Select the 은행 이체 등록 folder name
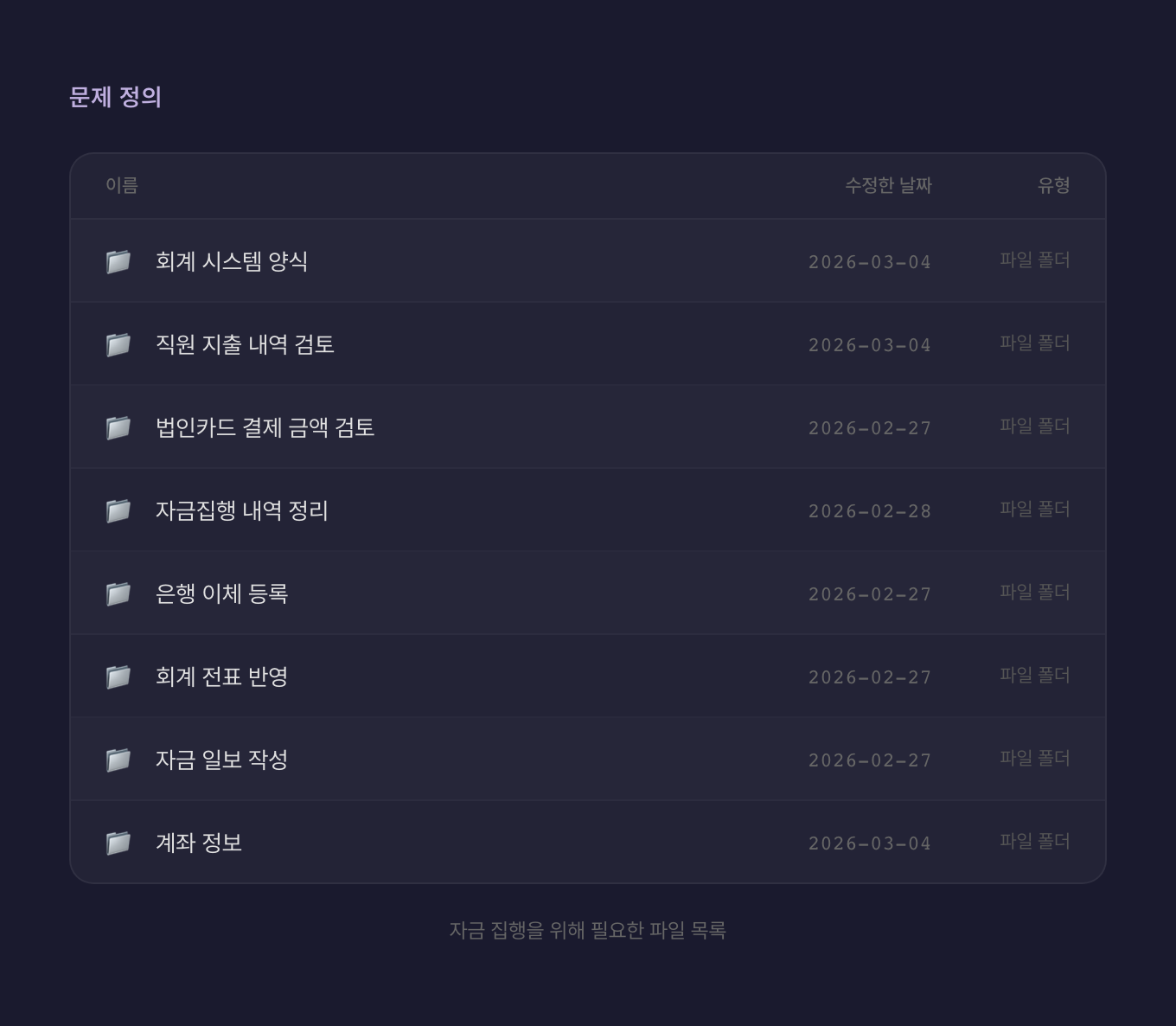The width and height of the screenshot is (1176, 1026). tap(221, 593)
